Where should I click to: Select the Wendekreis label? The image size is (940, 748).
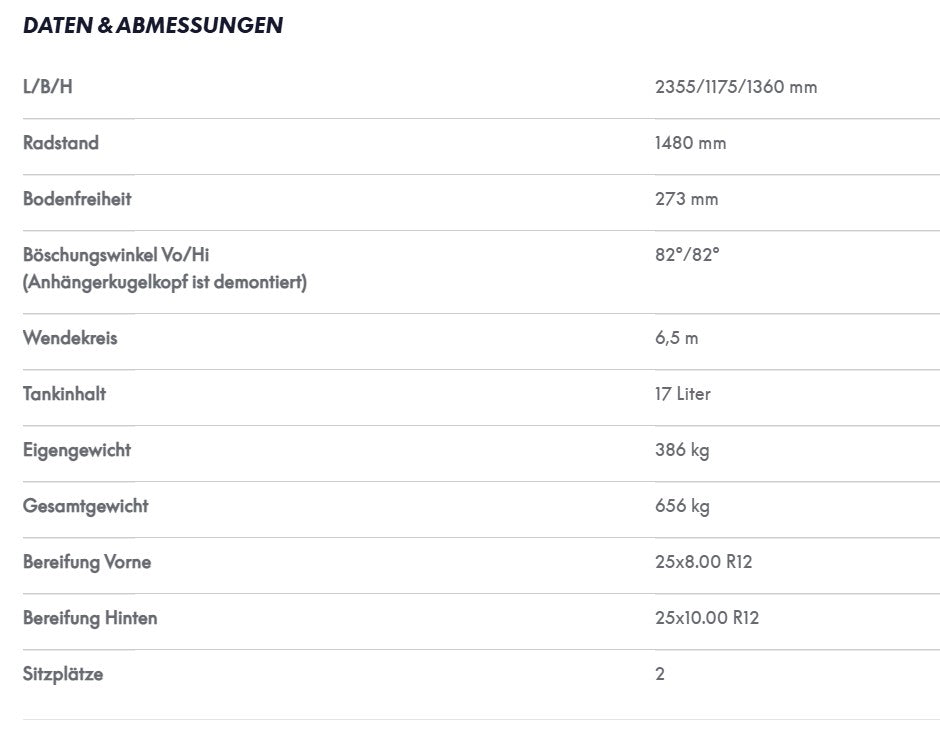[70, 337]
